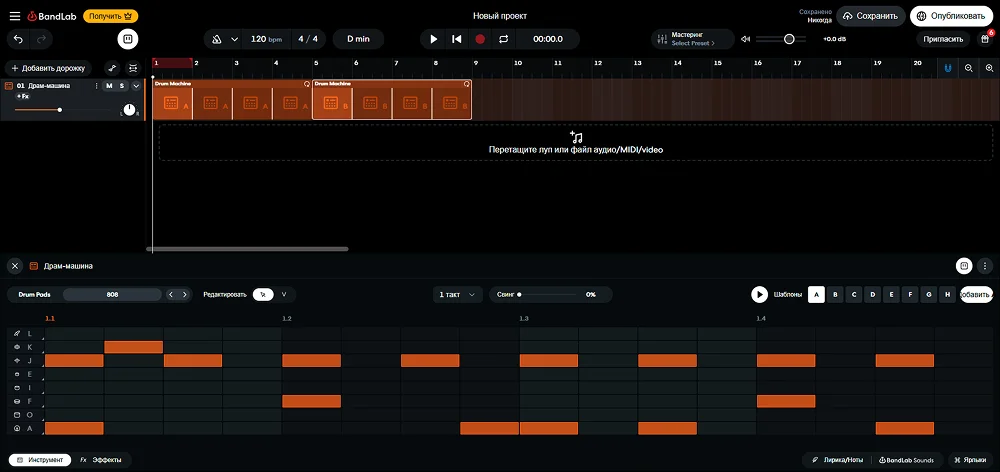Toggle cycle loop mode

pos(504,39)
